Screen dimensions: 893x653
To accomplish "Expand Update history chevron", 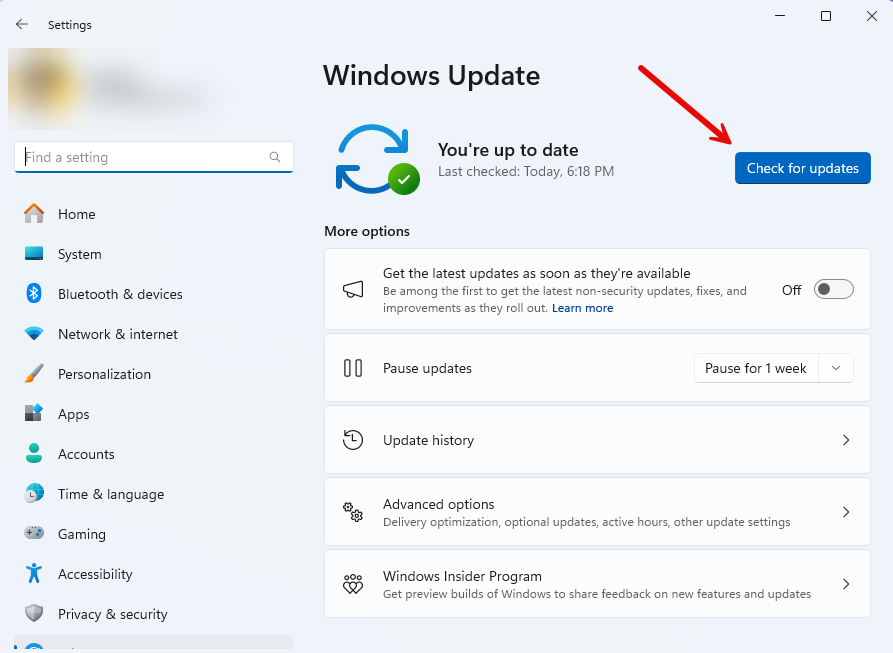I will click(x=846, y=440).
